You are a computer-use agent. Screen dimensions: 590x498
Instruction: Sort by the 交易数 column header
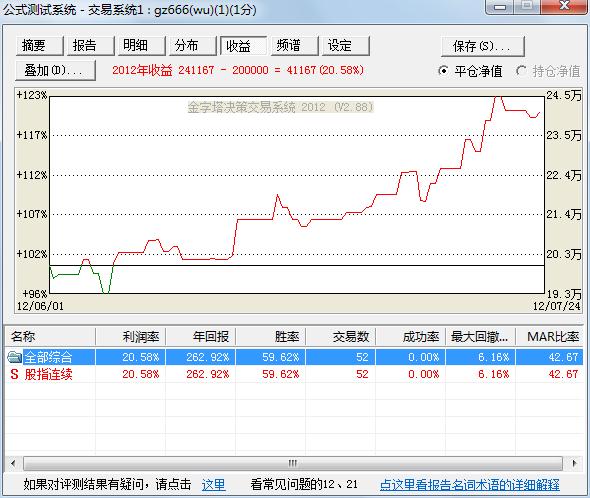point(341,337)
